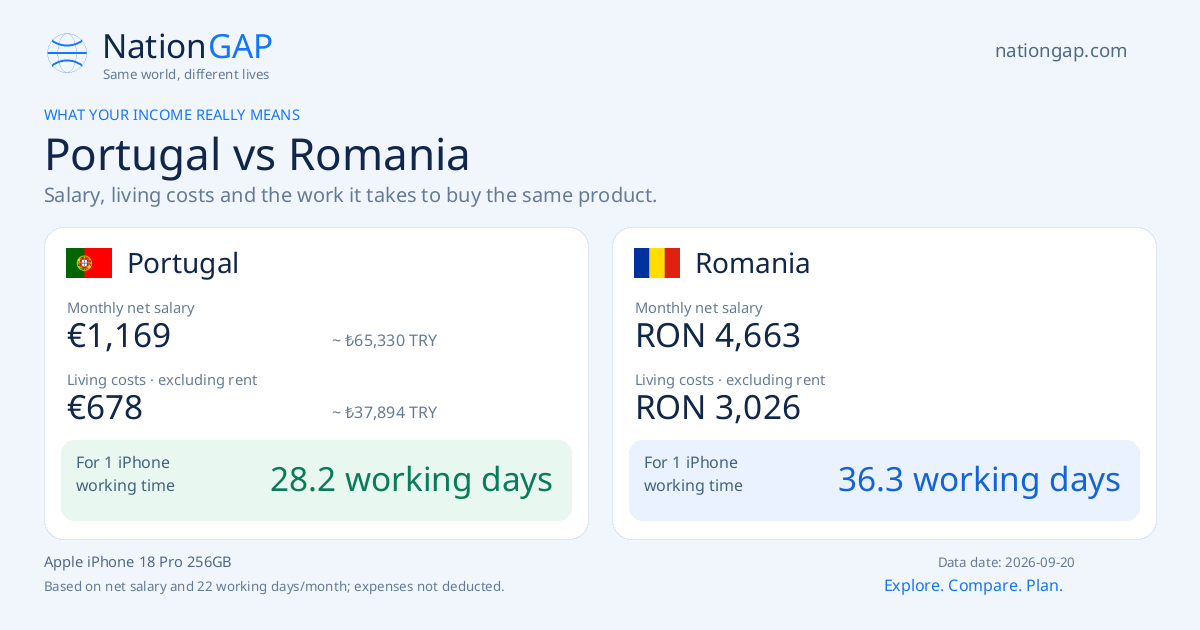Screen dimensions: 1200x630
Task: Click the NationGAP brand name
Action: [188, 46]
